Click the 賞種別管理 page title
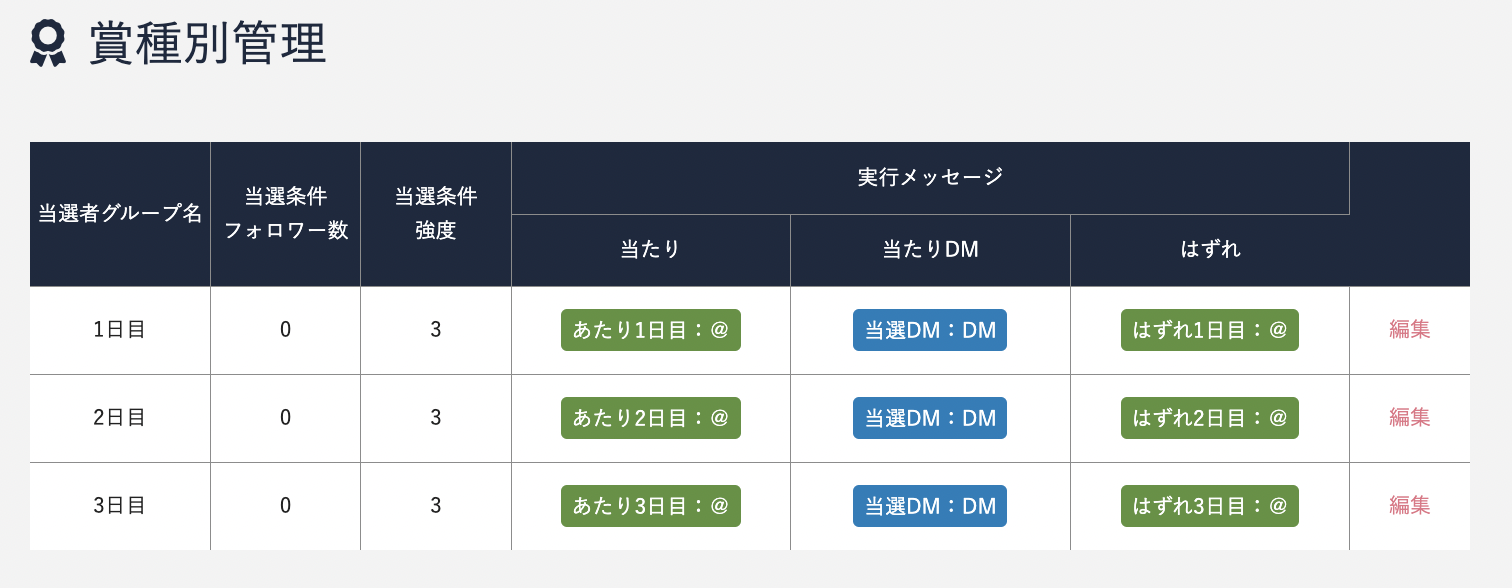Screen dimensions: 1512x588 pyautogui.click(x=208, y=44)
